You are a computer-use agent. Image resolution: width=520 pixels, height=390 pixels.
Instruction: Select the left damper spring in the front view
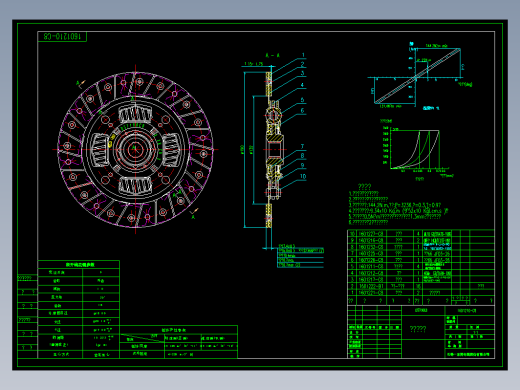pyautogui.click(x=100, y=150)
